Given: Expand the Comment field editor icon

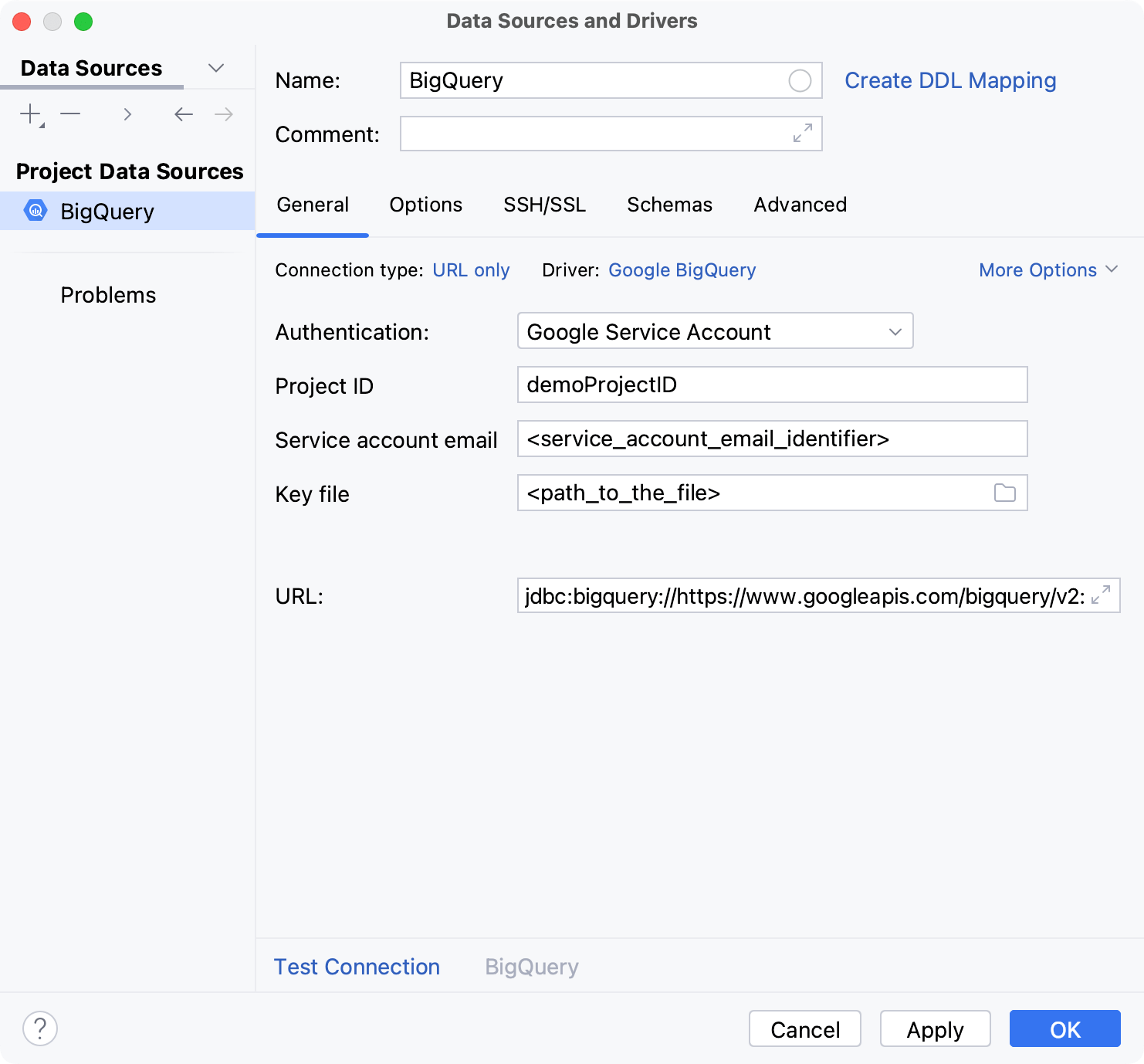Looking at the screenshot, I should (804, 134).
